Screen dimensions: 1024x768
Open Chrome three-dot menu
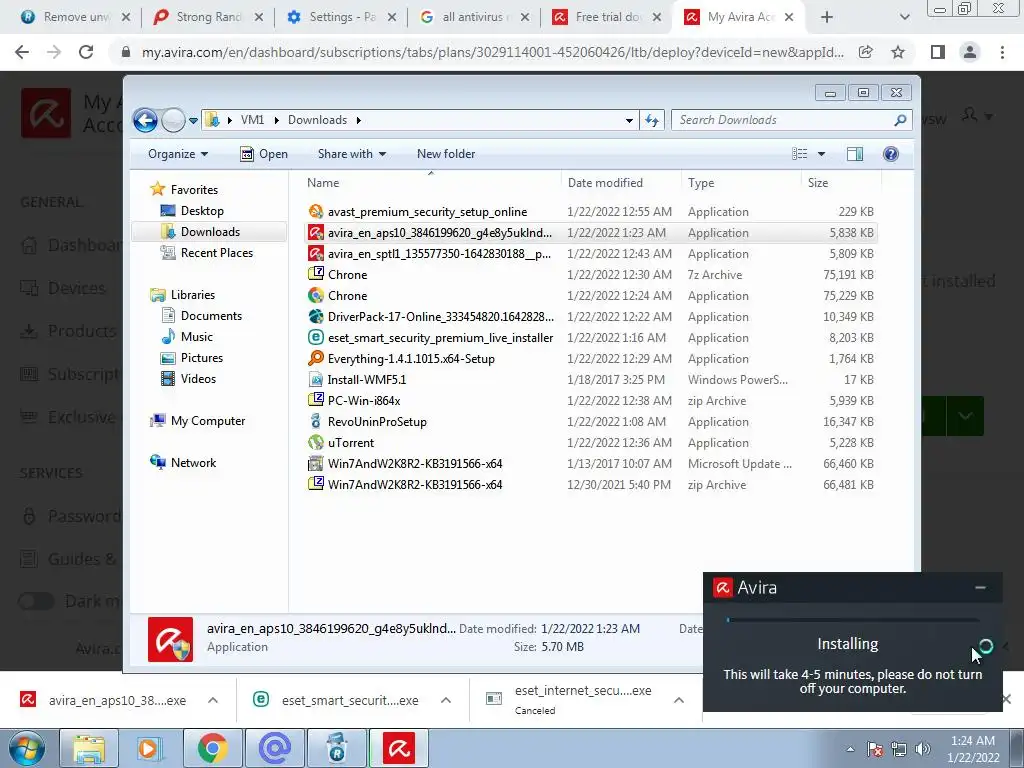(1002, 52)
